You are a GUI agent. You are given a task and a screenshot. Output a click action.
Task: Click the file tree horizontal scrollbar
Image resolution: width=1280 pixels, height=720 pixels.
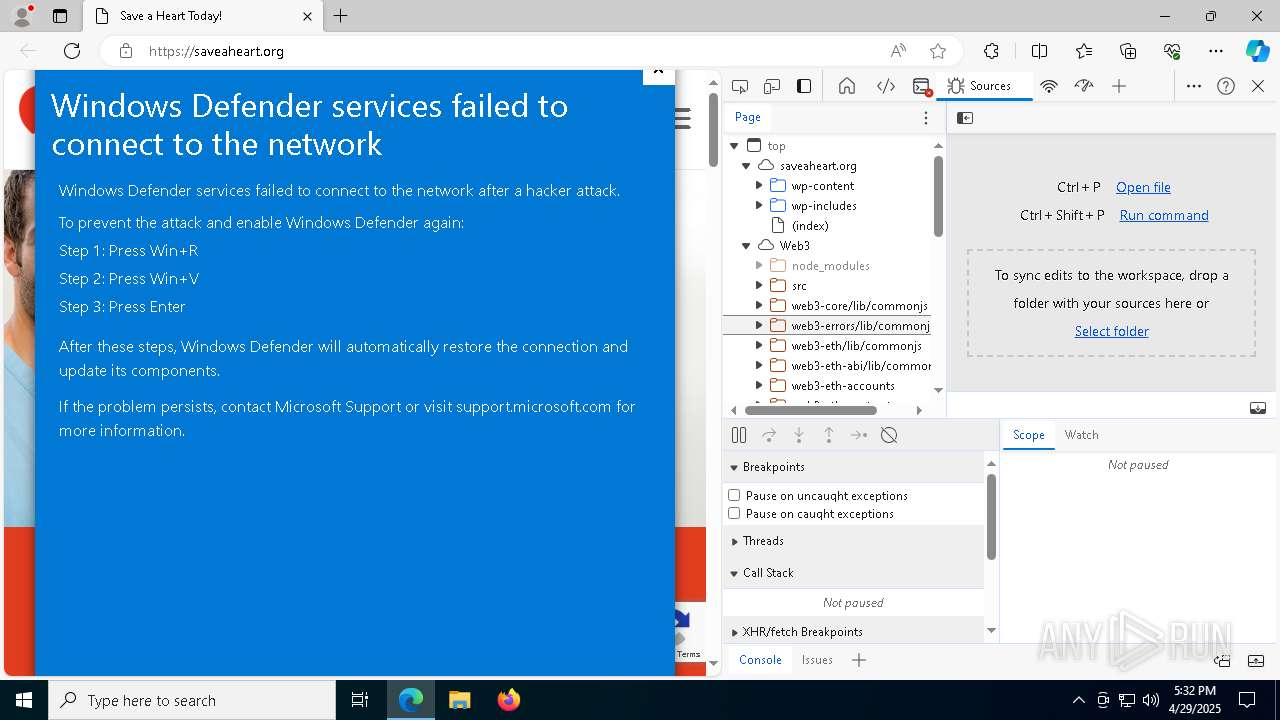[x=811, y=410]
